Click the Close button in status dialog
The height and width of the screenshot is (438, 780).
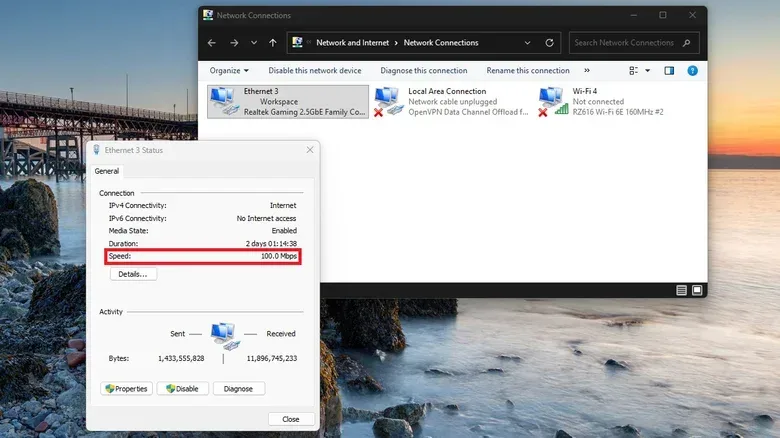coord(291,419)
